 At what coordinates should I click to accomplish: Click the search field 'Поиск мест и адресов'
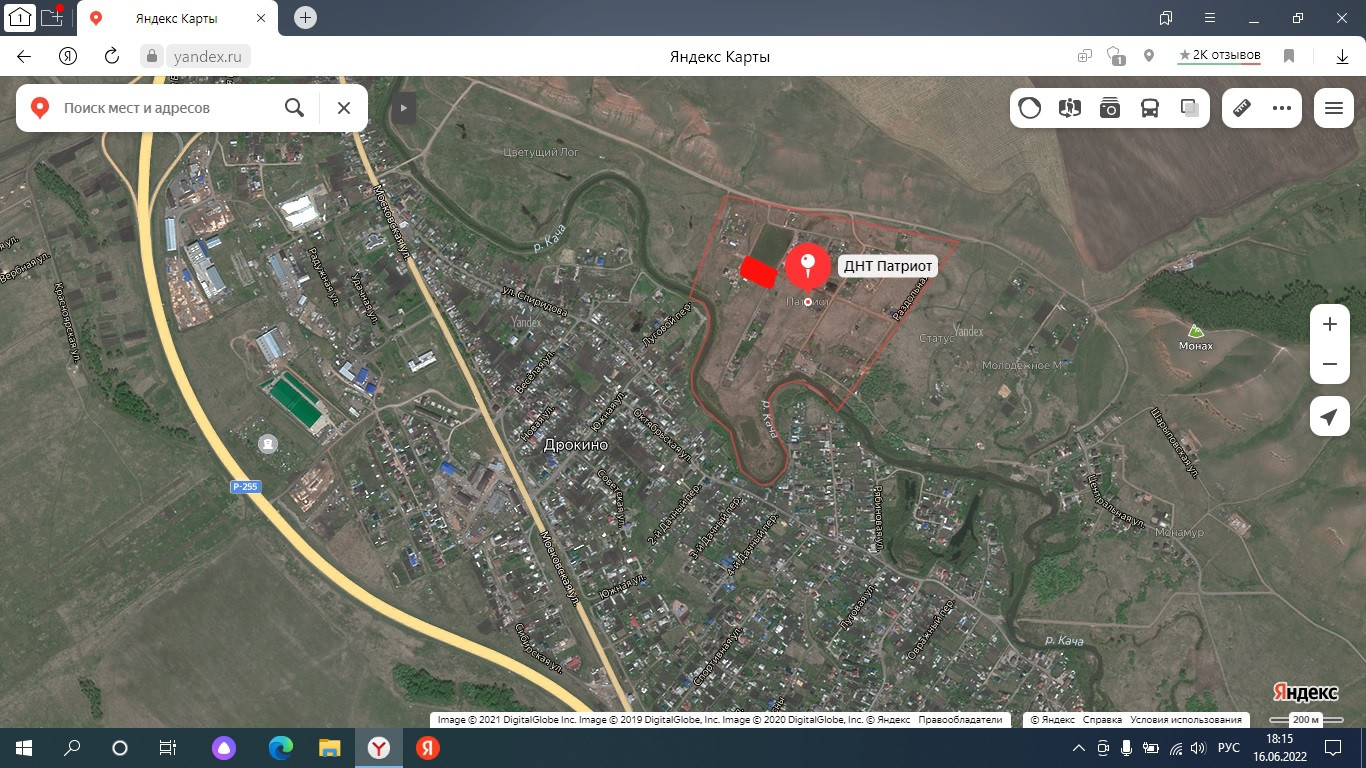pyautogui.click(x=165, y=108)
